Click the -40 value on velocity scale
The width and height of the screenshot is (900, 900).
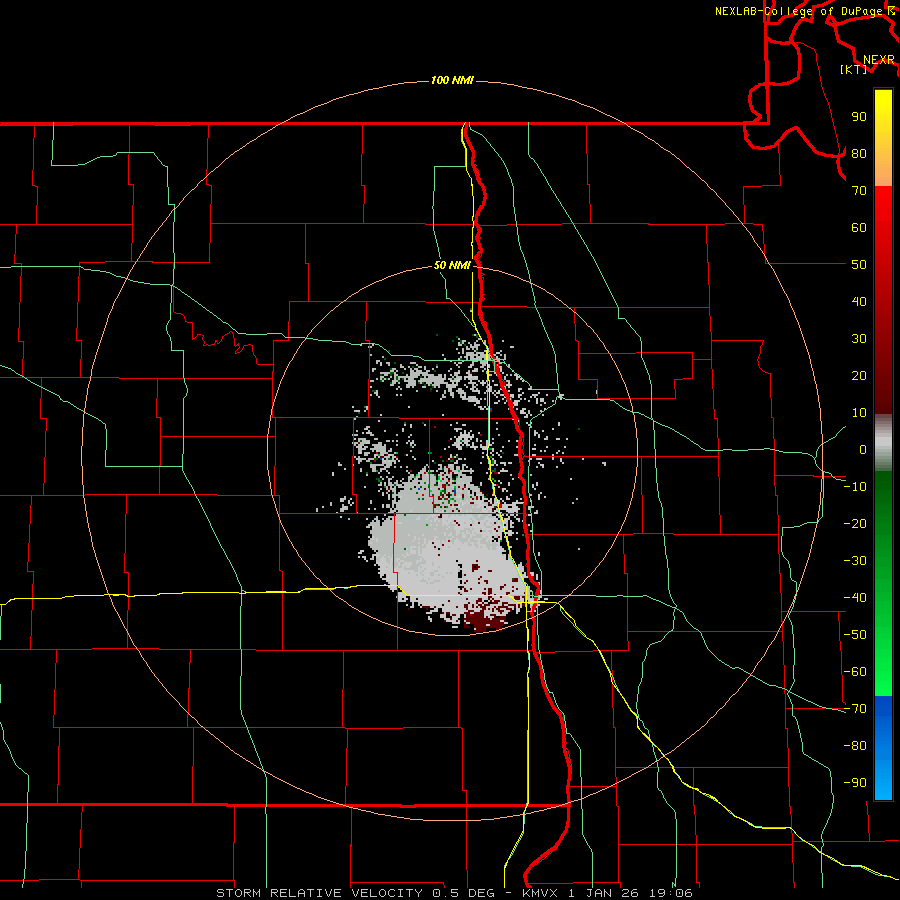tap(855, 598)
